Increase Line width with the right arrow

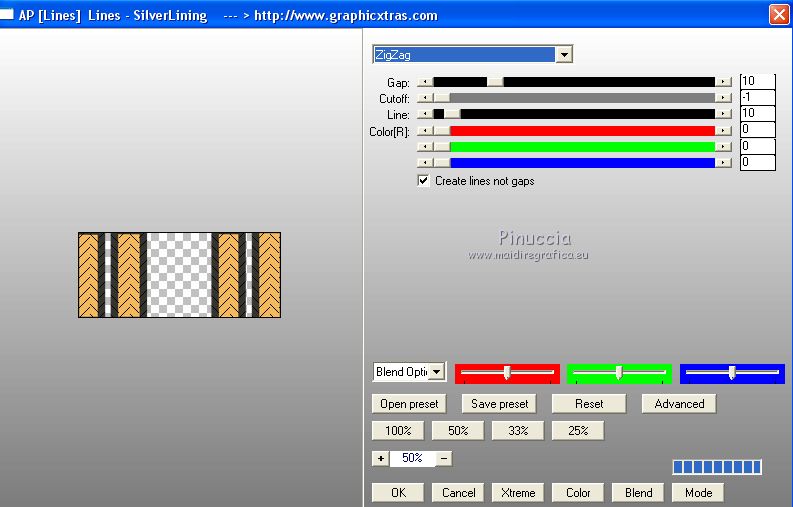point(723,114)
